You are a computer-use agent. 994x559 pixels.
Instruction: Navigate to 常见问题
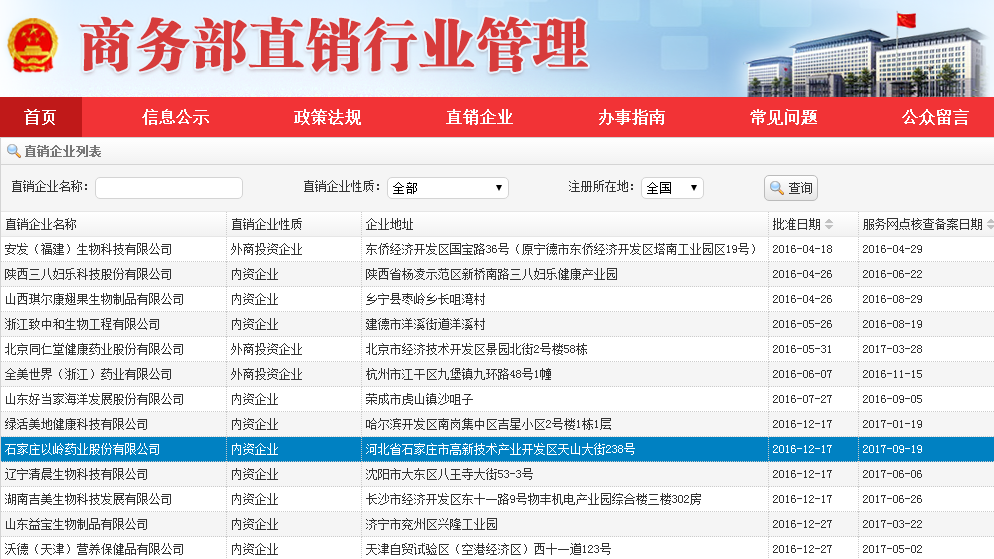click(784, 117)
